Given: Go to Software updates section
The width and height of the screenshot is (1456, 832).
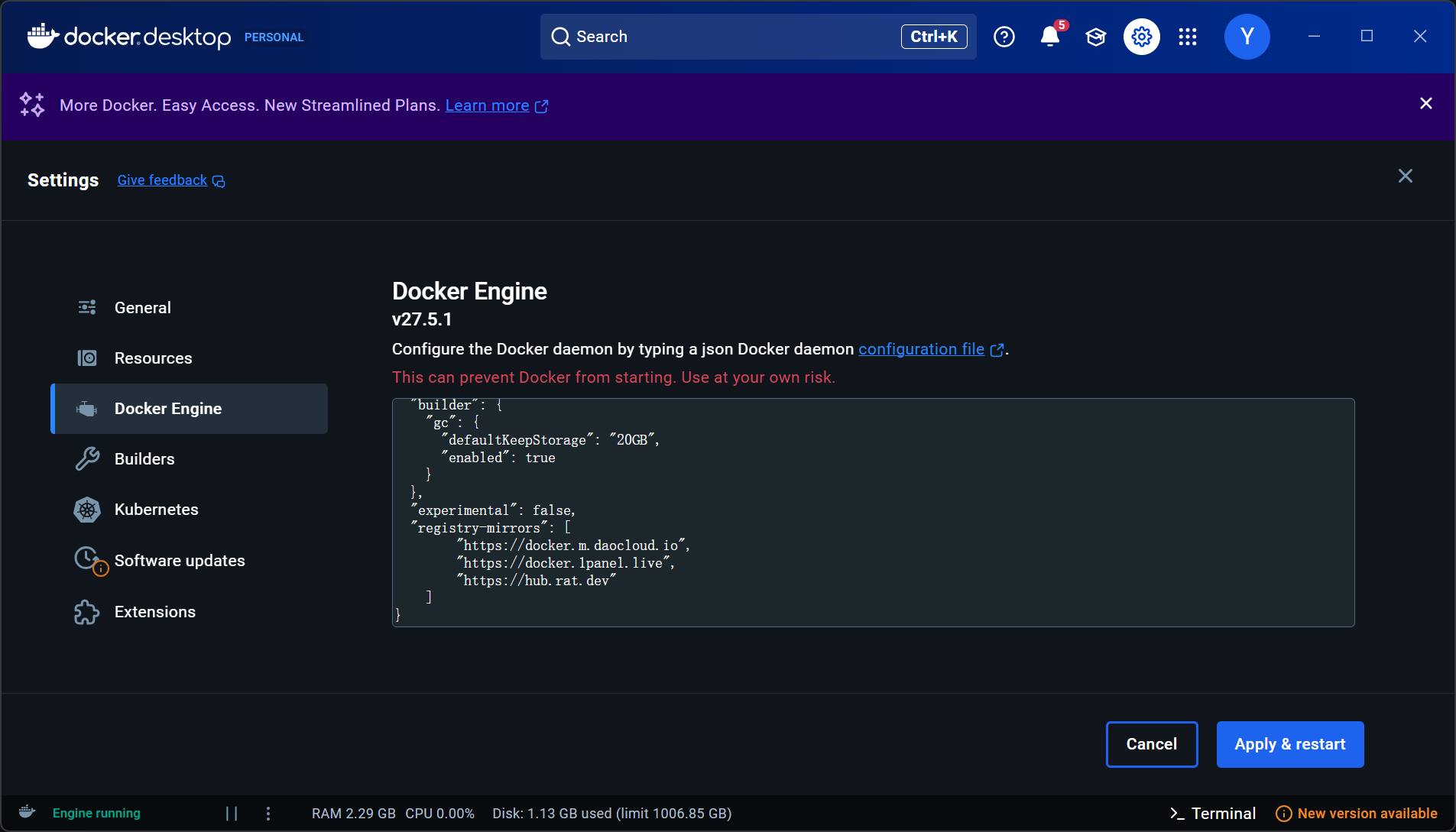Looking at the screenshot, I should coord(180,561).
